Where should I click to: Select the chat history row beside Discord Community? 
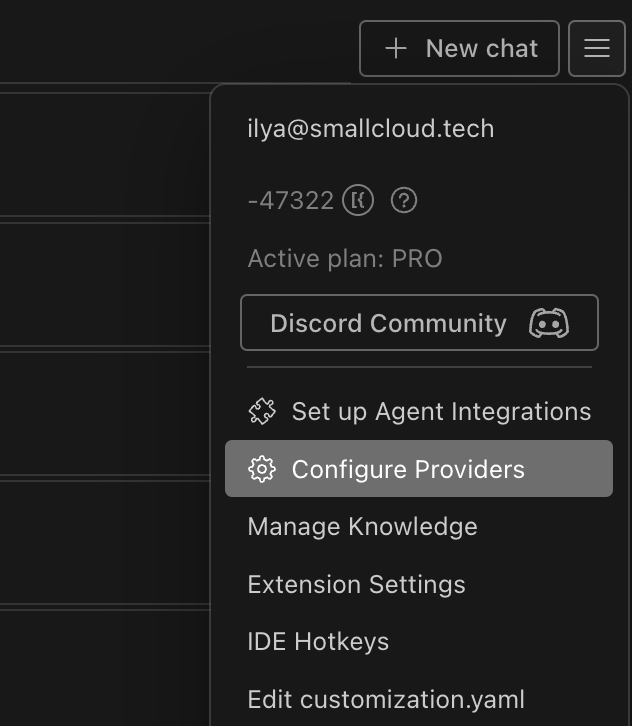click(105, 284)
